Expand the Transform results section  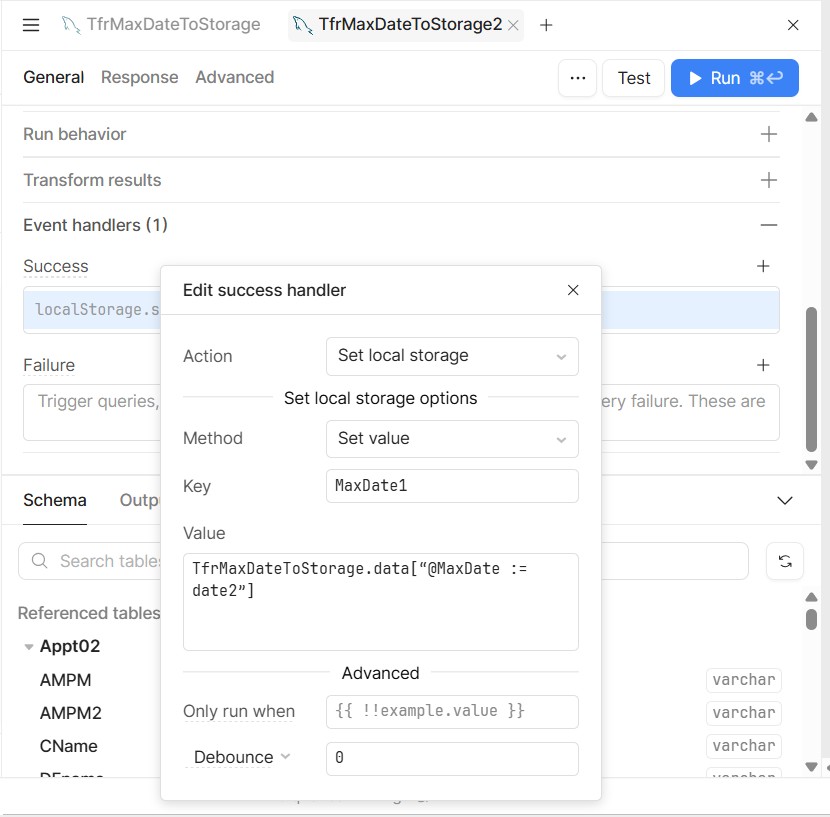coord(768,180)
